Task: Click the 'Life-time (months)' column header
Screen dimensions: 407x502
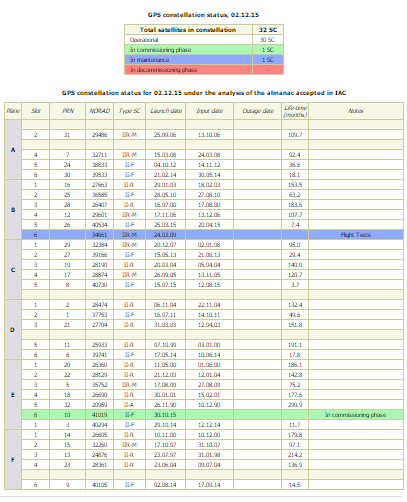Action: [x=295, y=111]
